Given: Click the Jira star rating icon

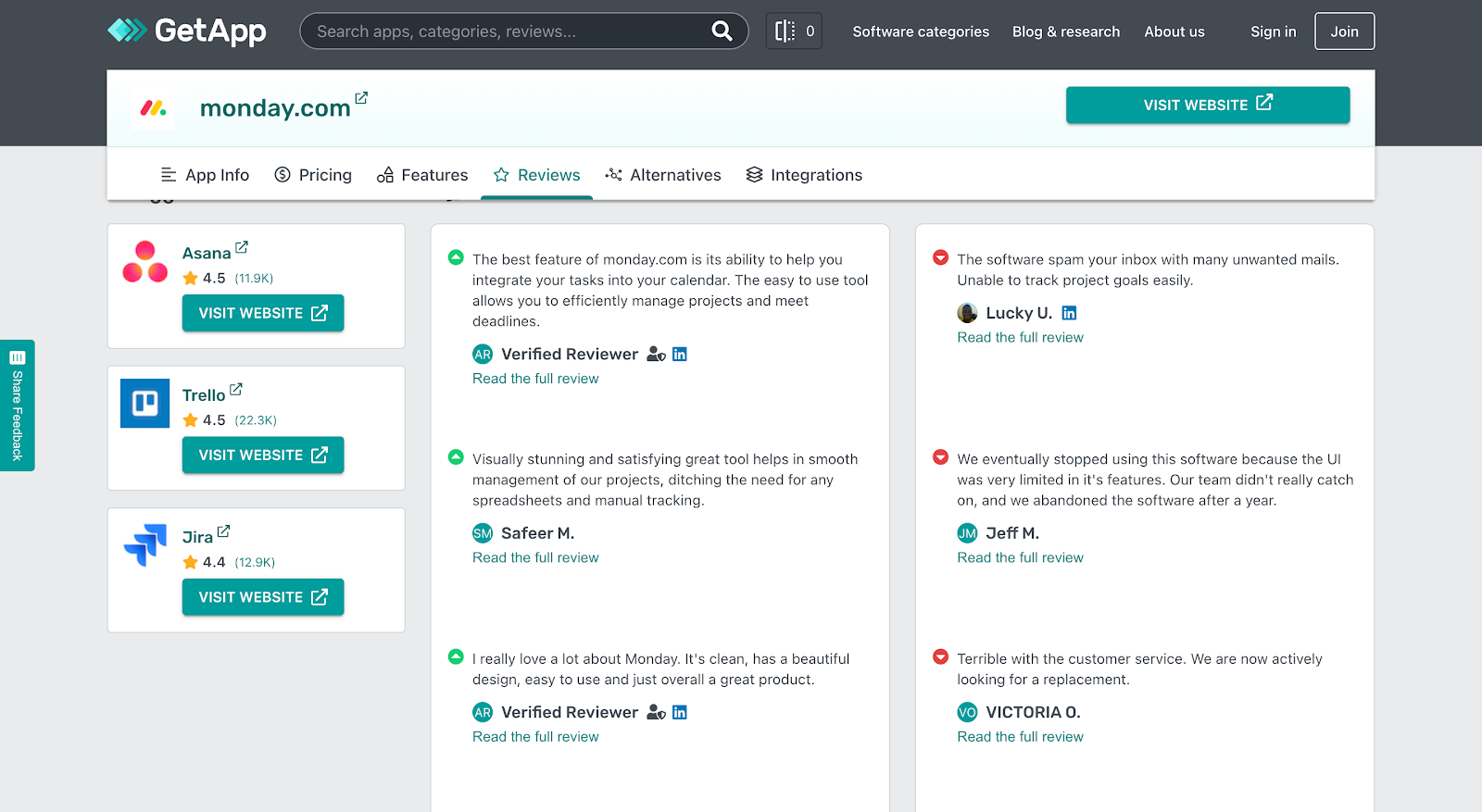Looking at the screenshot, I should pyautogui.click(x=191, y=562).
